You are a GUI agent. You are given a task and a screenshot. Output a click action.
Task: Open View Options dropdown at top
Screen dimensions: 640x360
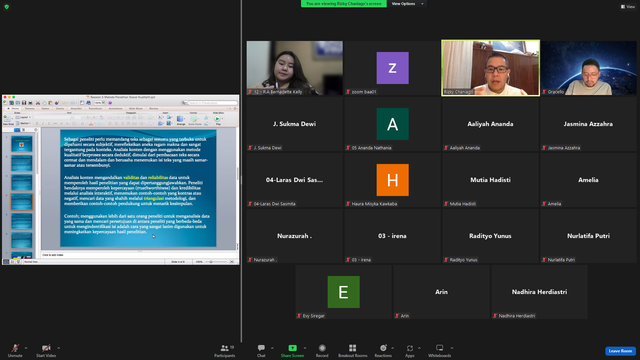407,4
